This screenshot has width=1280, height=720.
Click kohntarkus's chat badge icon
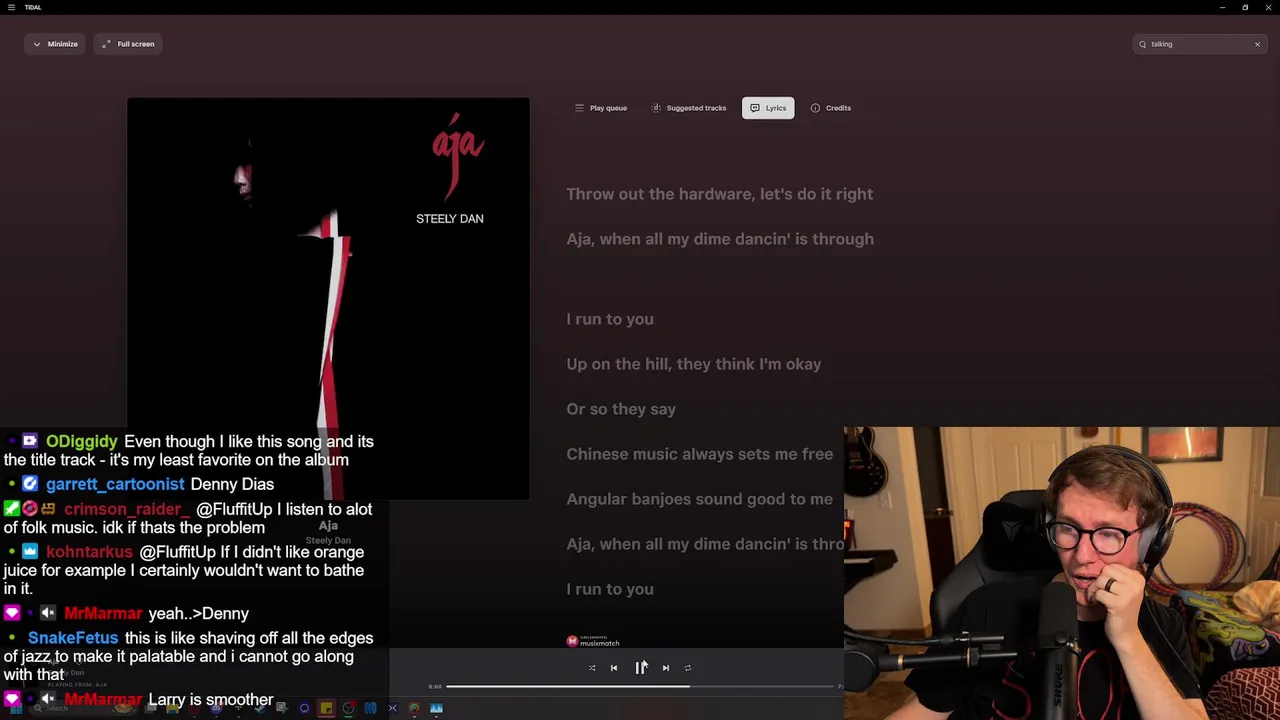click(29, 552)
